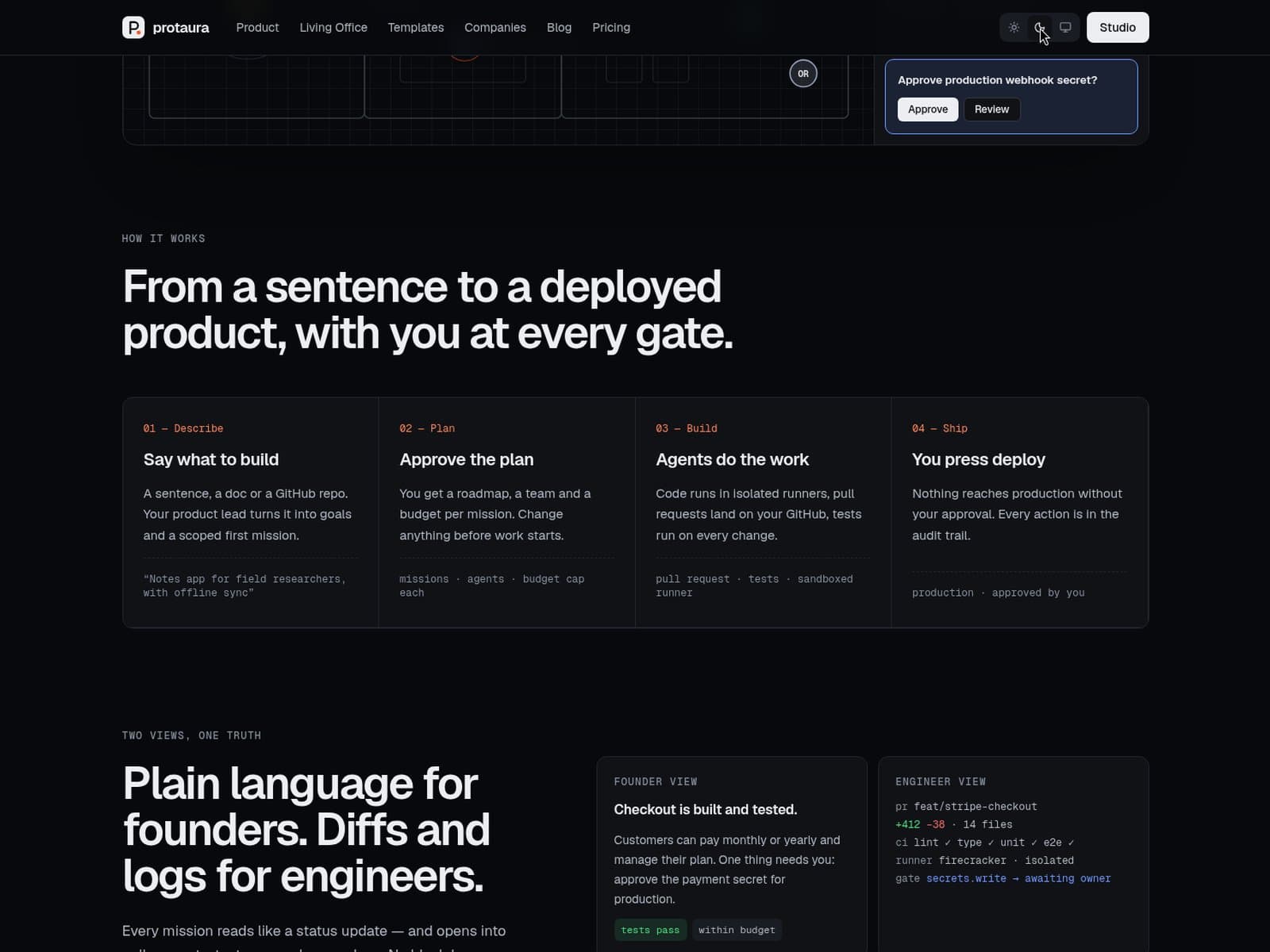Switch to dark theme moon icon

[x=1040, y=28]
